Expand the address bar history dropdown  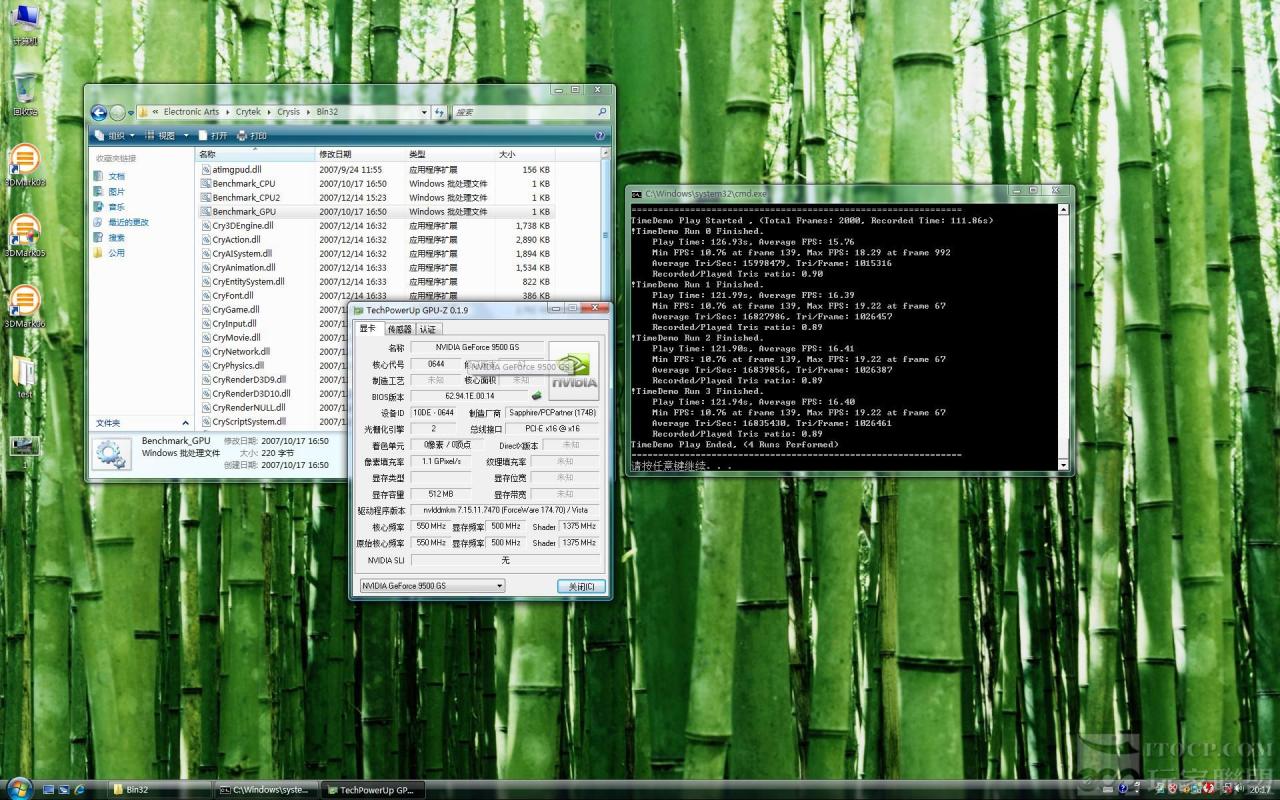coord(423,112)
